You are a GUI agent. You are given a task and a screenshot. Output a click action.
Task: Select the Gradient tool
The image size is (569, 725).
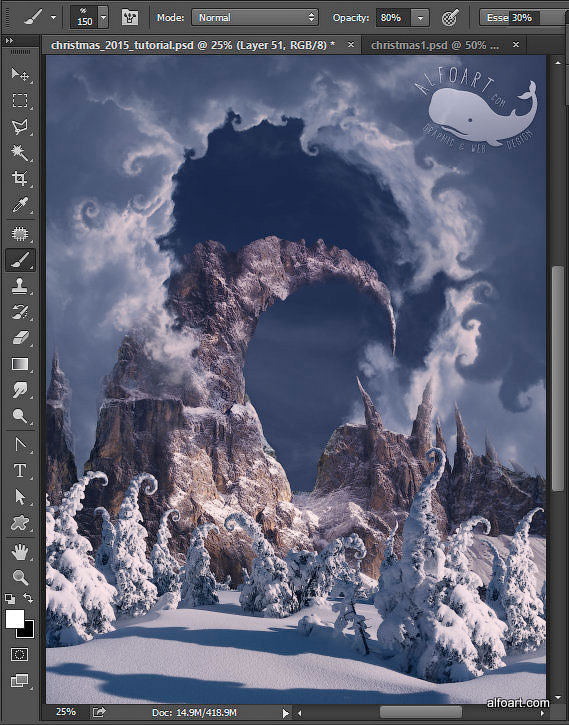[20, 364]
